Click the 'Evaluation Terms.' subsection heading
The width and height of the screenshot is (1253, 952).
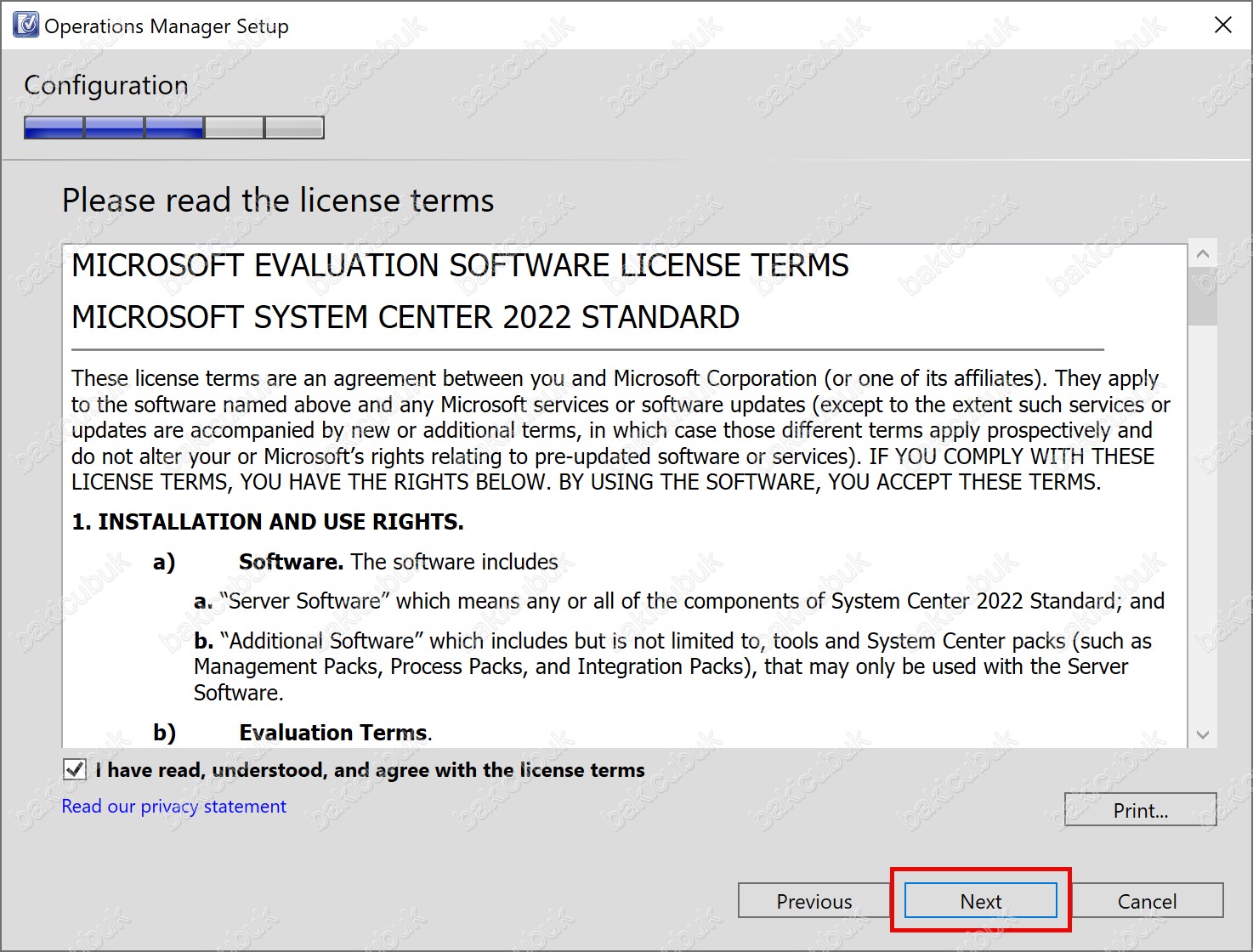click(x=336, y=733)
